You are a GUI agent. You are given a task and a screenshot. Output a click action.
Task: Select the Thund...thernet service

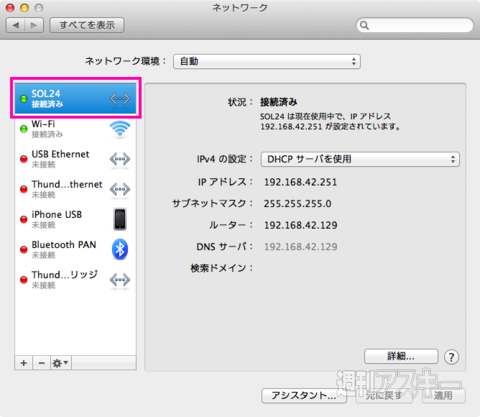[75, 189]
